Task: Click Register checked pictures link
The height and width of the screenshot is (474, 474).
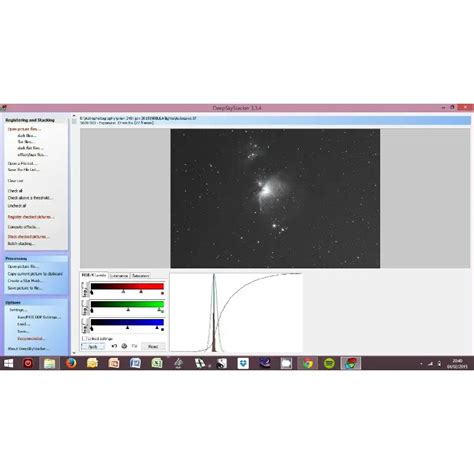Action: pos(31,217)
